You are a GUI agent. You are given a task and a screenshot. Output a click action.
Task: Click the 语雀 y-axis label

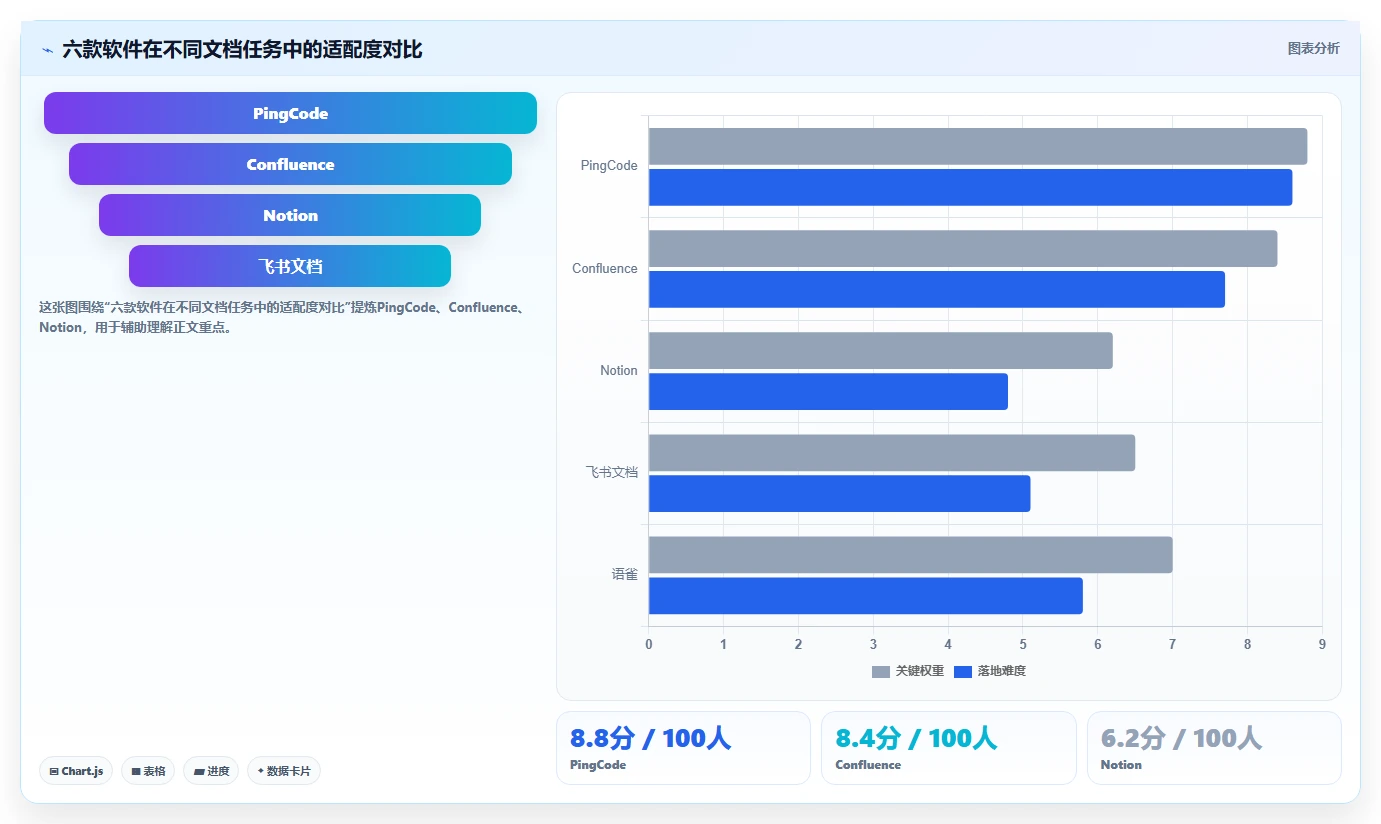click(x=625, y=574)
